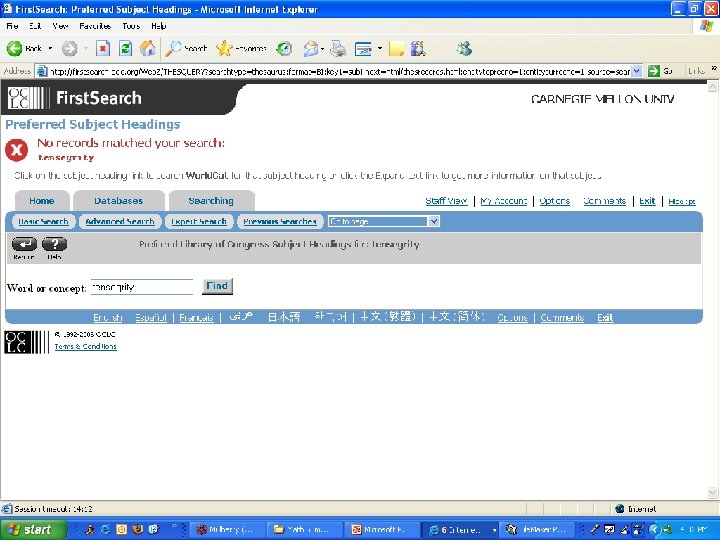Switch language to Français in footer
Viewport: 720px width, 540px height.
coord(197,317)
